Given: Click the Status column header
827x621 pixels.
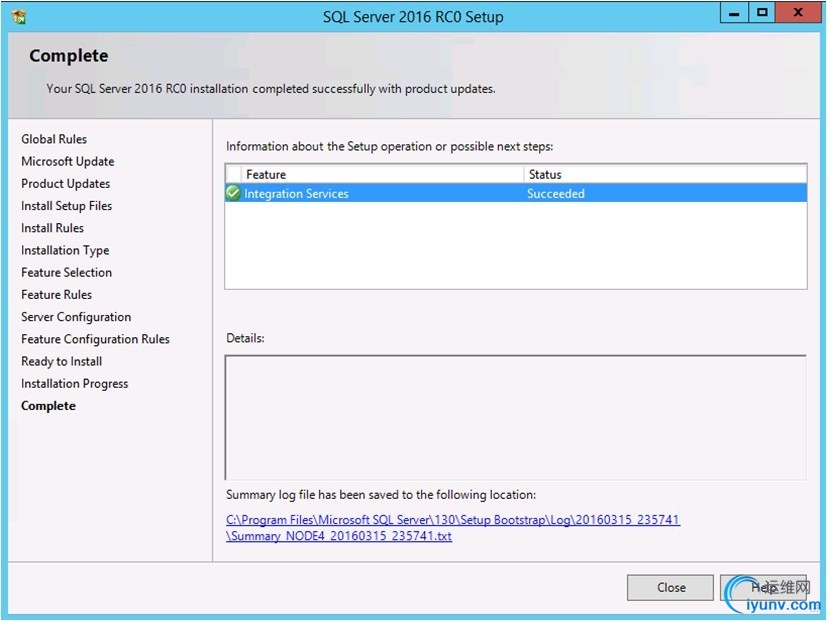Looking at the screenshot, I should [665, 174].
